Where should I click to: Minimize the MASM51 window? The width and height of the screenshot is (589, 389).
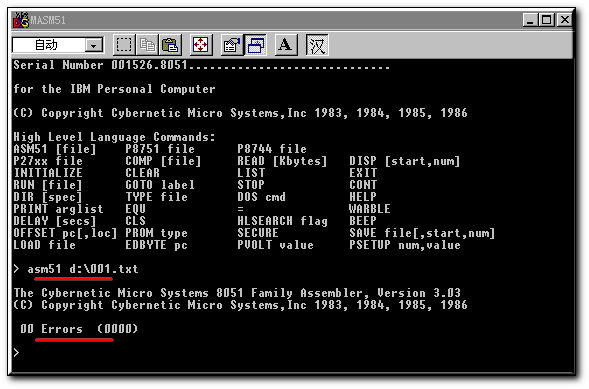(530, 20)
